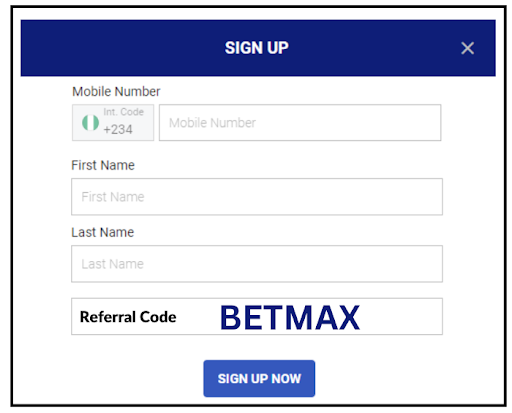
Task: Close the Sign Up dialog with the X
Action: [x=467, y=48]
